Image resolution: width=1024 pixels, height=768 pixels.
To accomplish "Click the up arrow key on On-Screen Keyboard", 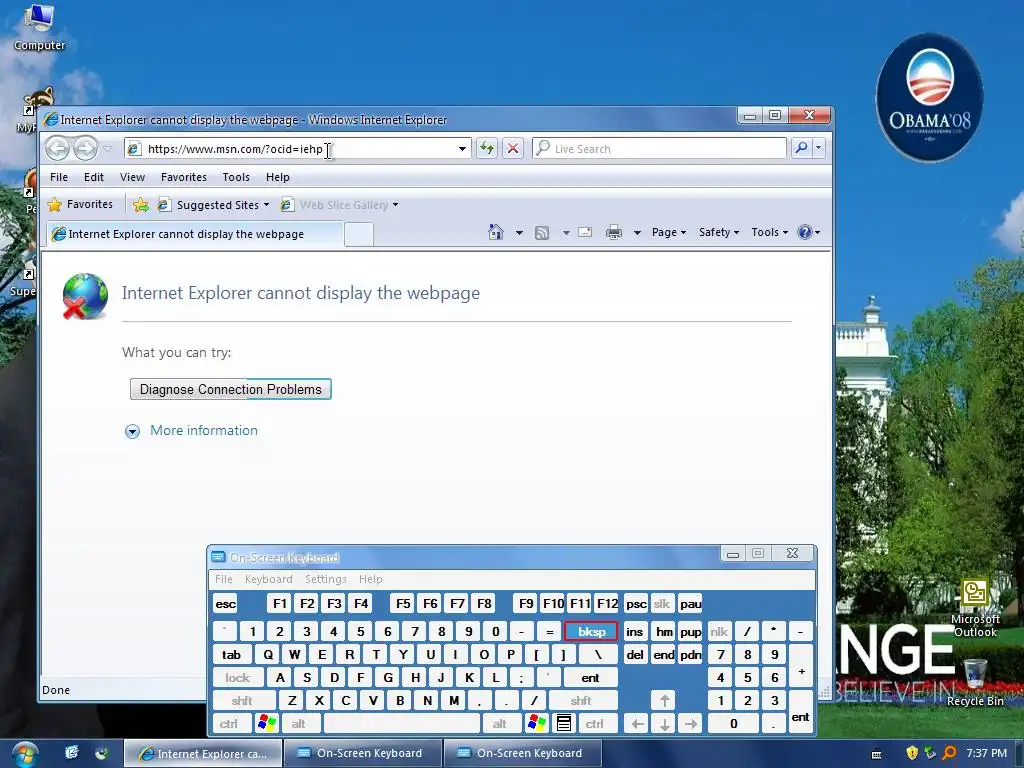I will pos(664,701).
